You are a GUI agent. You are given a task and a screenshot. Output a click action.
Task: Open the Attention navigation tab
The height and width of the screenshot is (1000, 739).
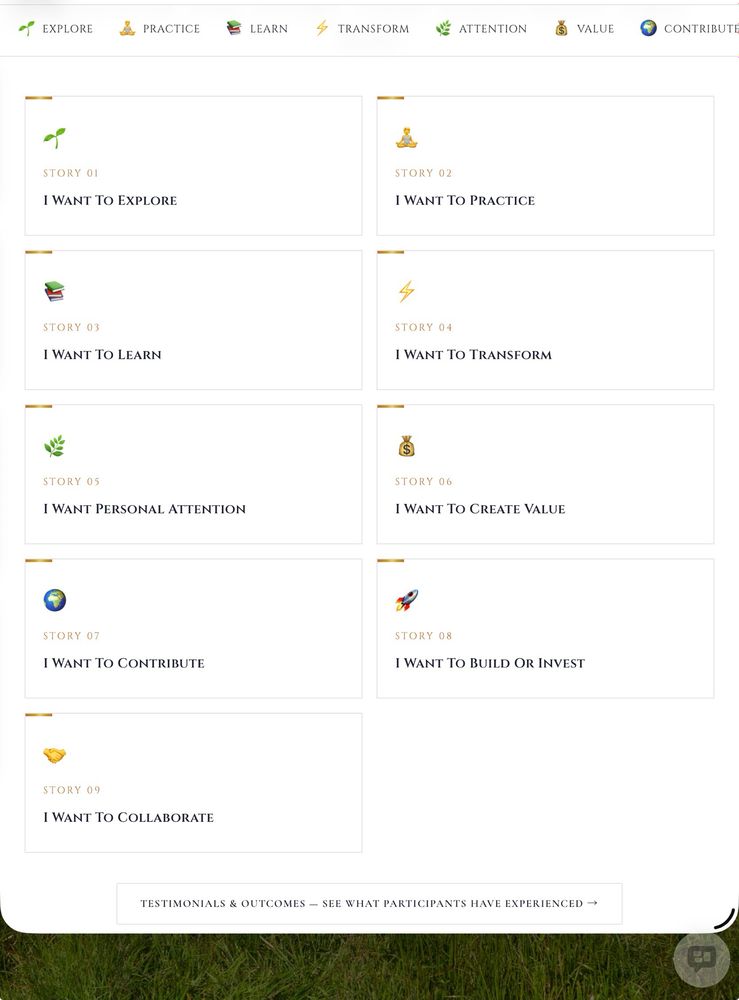pos(481,29)
